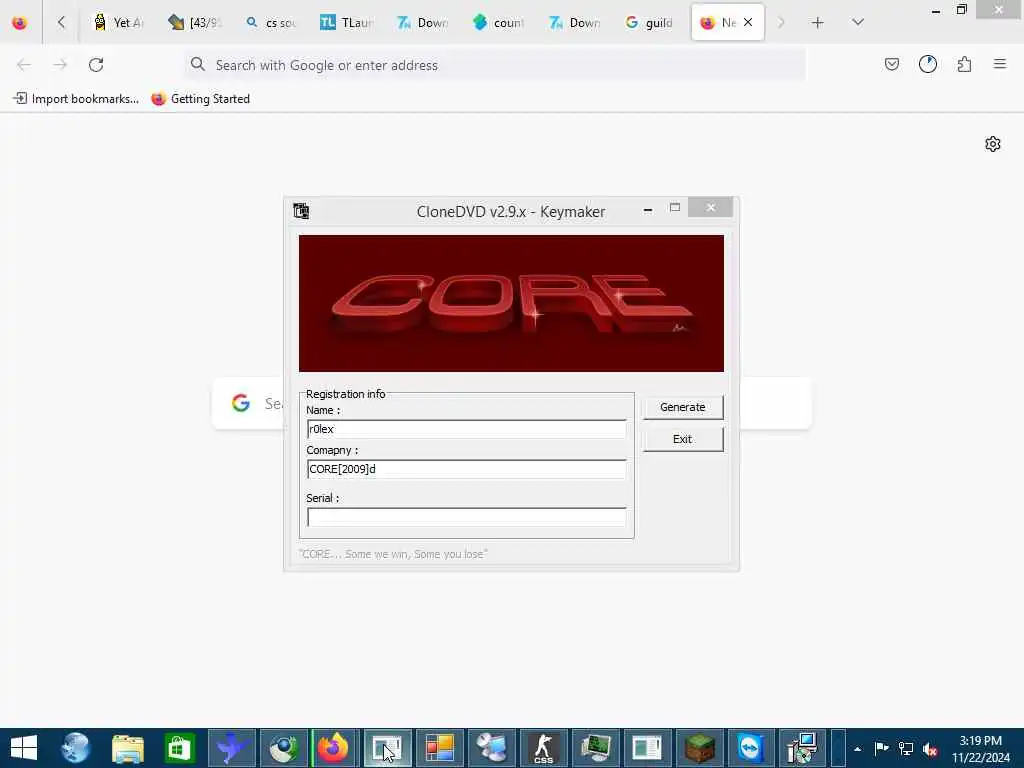Click the Keymaker title bar app icon
1024x768 pixels.
(x=301, y=211)
